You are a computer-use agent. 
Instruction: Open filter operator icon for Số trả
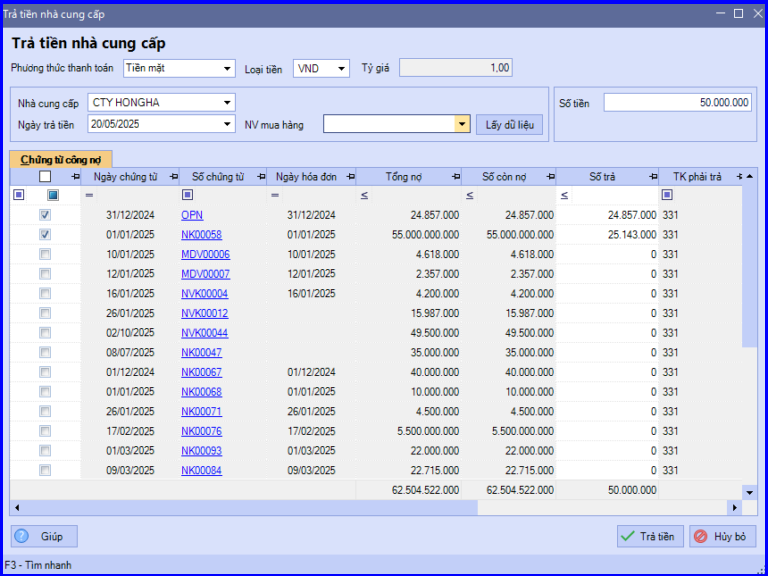coord(564,195)
